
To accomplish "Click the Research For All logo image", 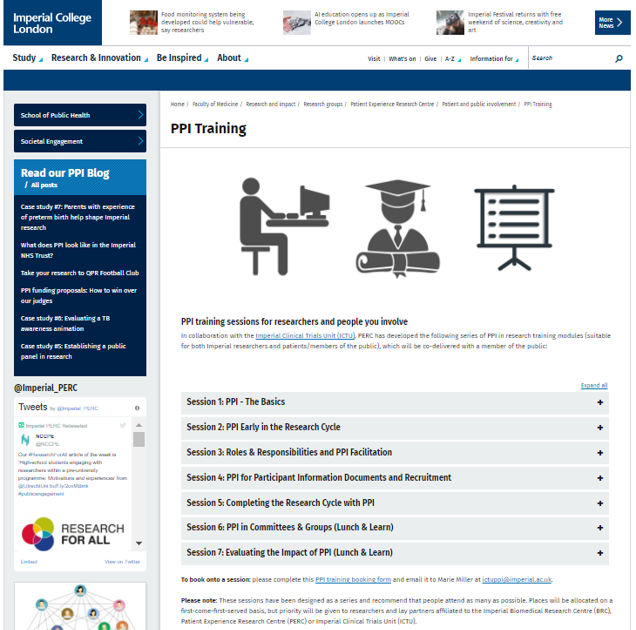I will coord(73,533).
